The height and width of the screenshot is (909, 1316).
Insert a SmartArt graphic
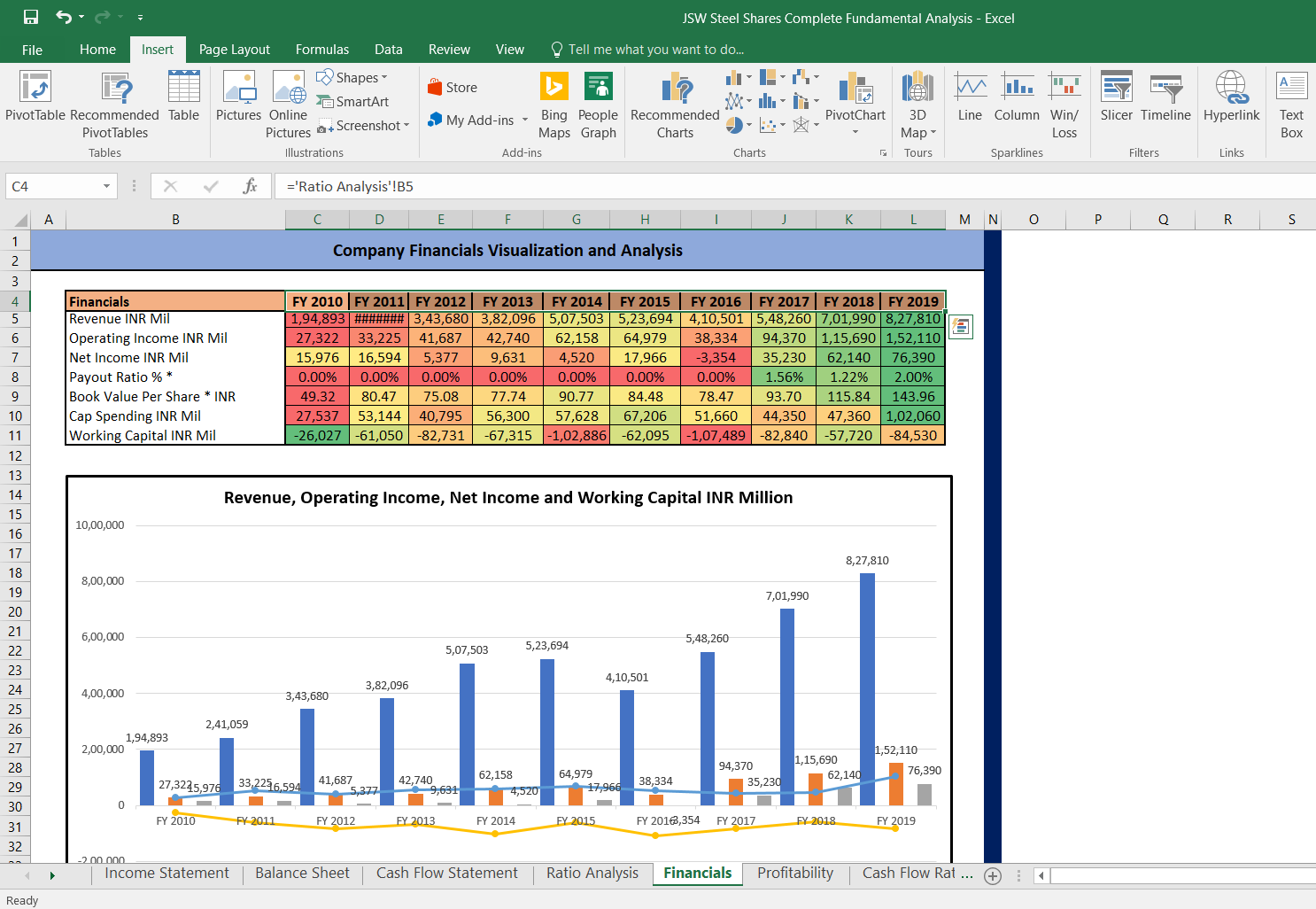[352, 102]
